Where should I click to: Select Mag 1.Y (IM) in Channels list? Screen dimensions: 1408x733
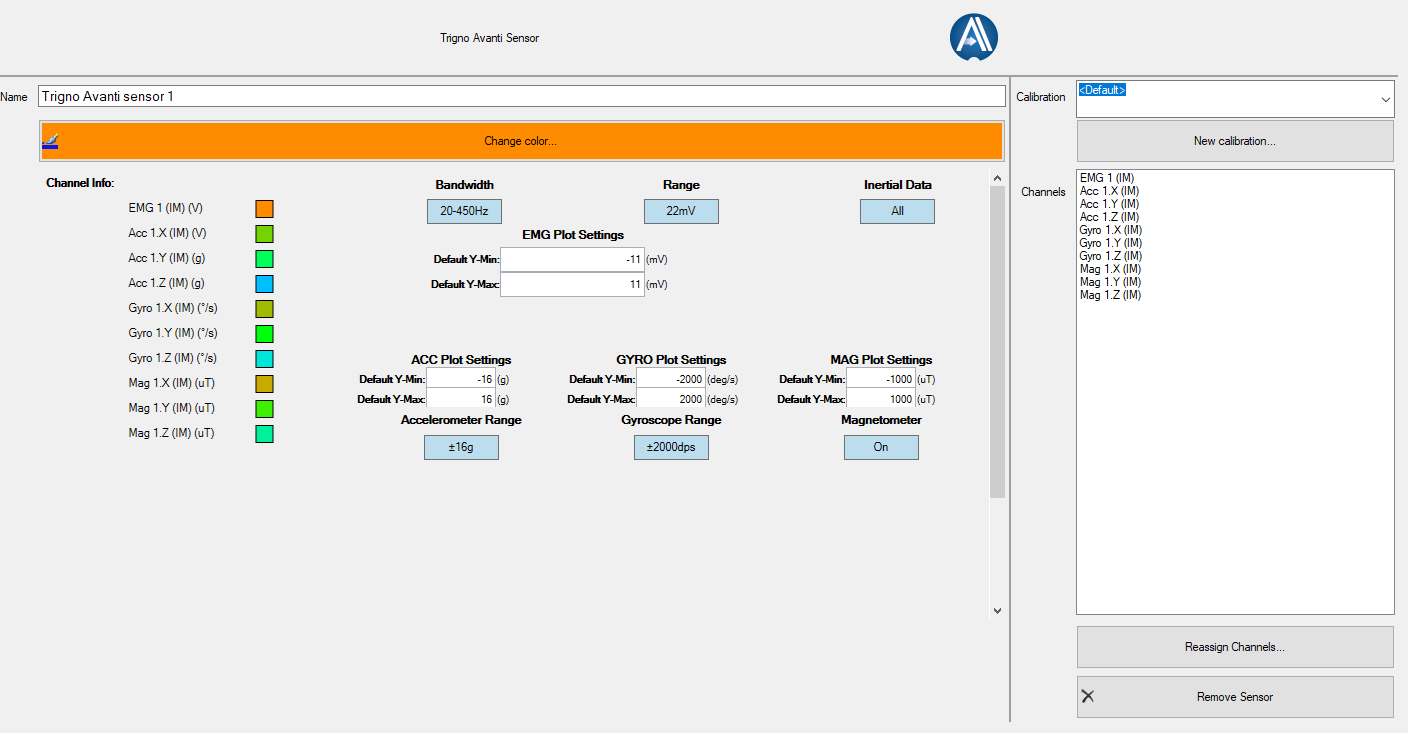coord(1110,282)
